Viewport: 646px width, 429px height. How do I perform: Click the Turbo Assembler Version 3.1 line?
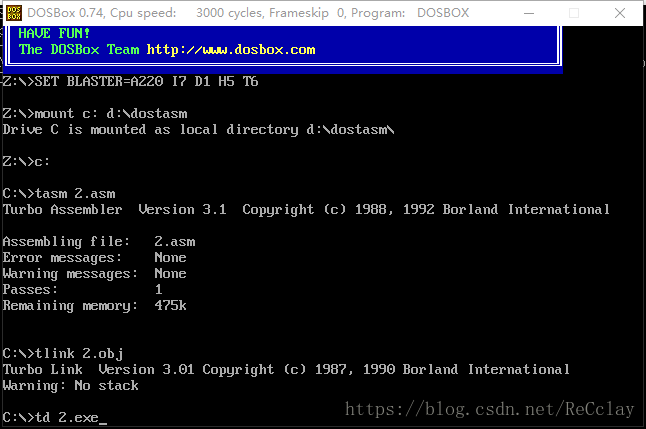pyautogui.click(x=306, y=210)
